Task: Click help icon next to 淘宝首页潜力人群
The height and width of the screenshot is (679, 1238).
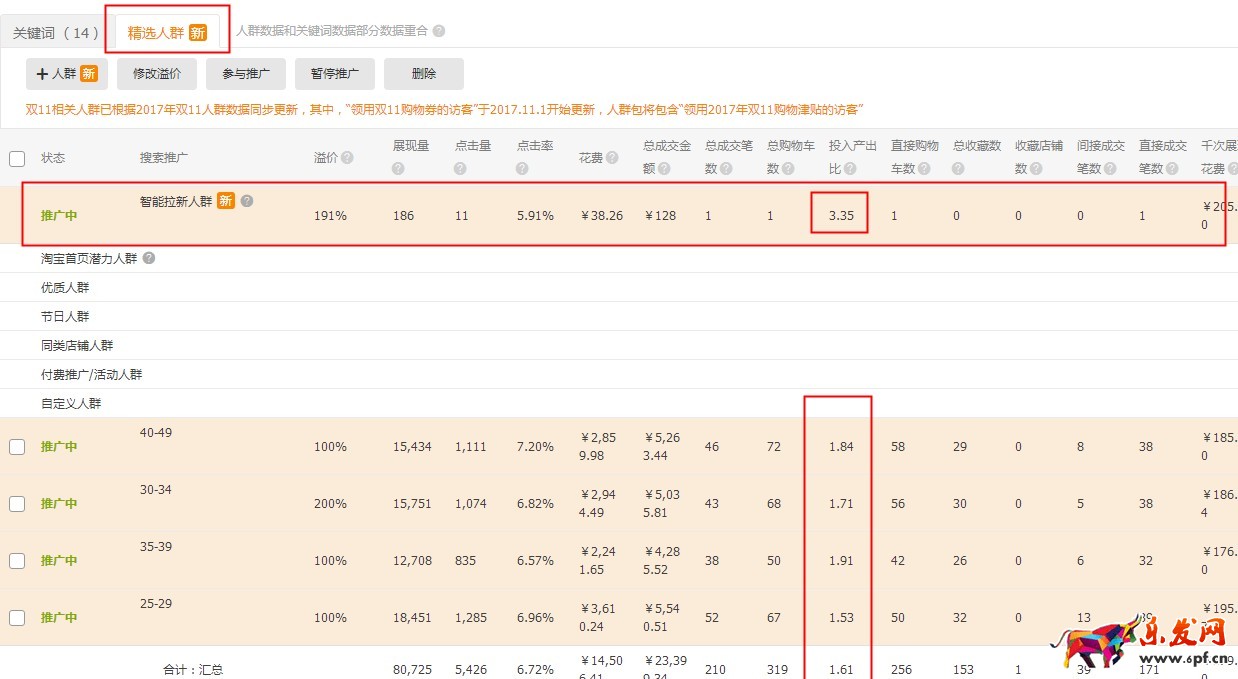Action: (x=149, y=258)
